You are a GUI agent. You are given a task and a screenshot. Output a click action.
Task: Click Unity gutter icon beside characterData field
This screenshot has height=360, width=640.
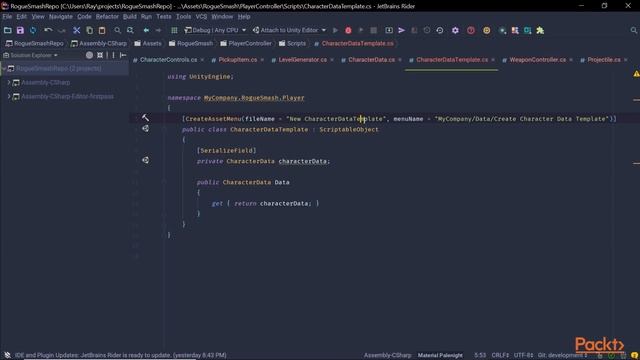coord(145,160)
